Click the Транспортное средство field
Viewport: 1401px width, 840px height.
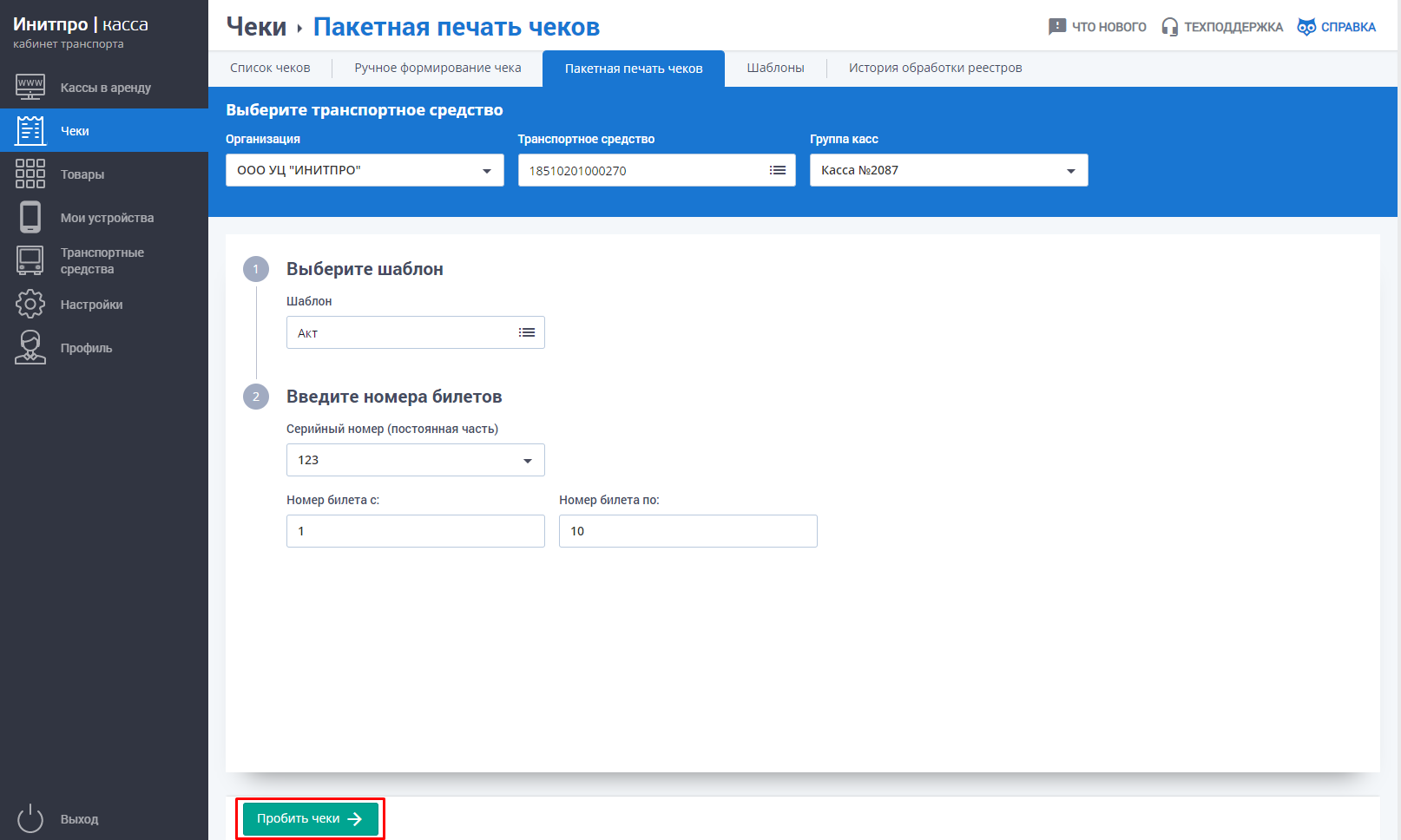click(x=657, y=170)
